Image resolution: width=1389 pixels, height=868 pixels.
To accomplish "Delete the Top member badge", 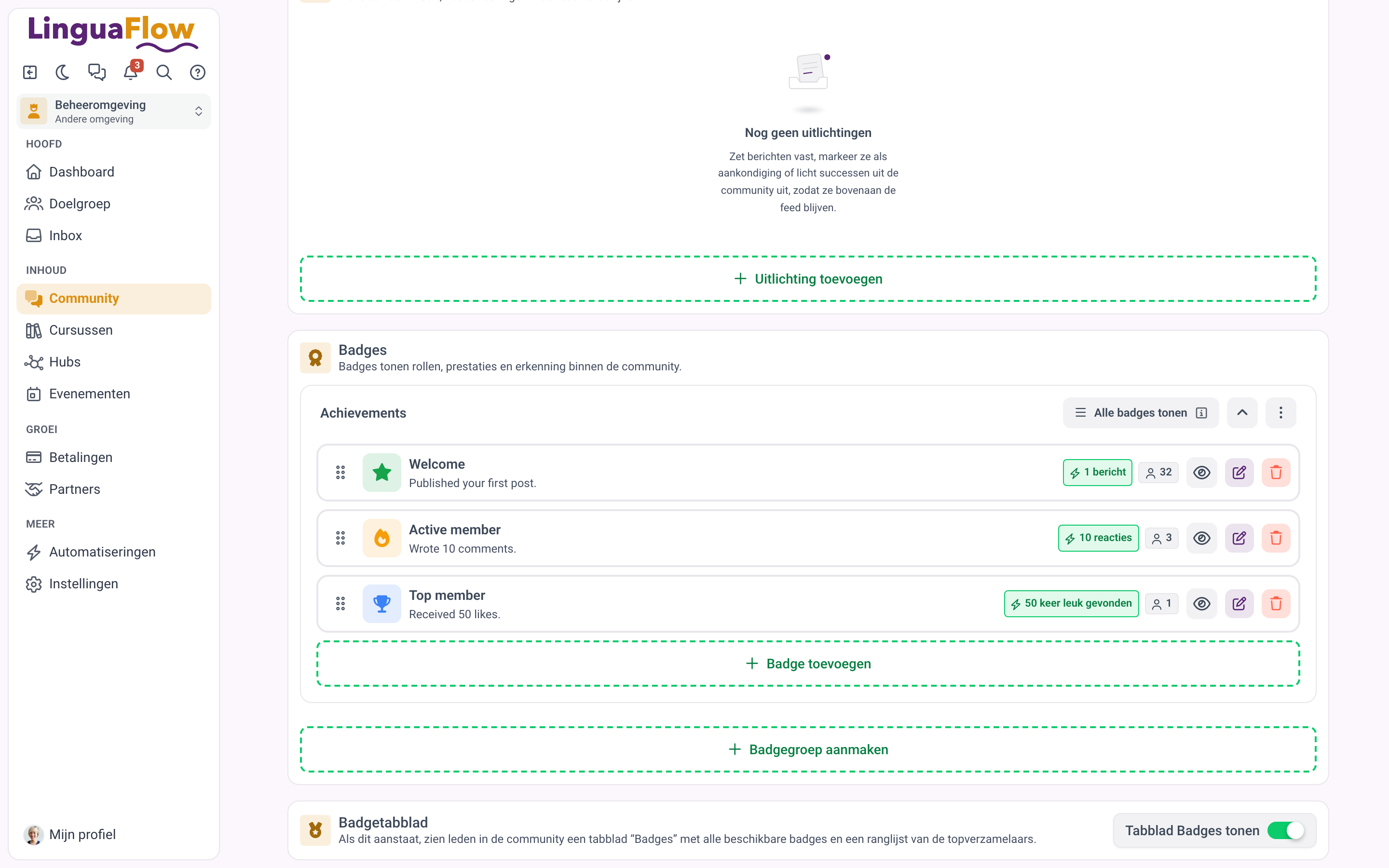I will (x=1276, y=604).
